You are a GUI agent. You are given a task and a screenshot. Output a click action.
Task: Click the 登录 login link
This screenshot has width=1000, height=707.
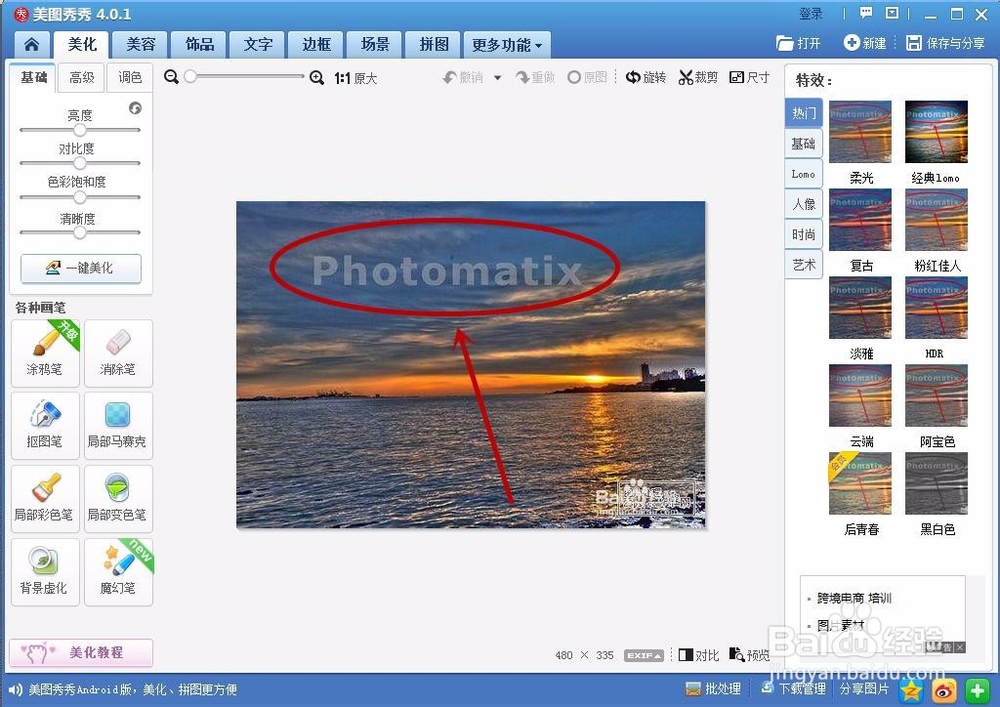[x=811, y=13]
